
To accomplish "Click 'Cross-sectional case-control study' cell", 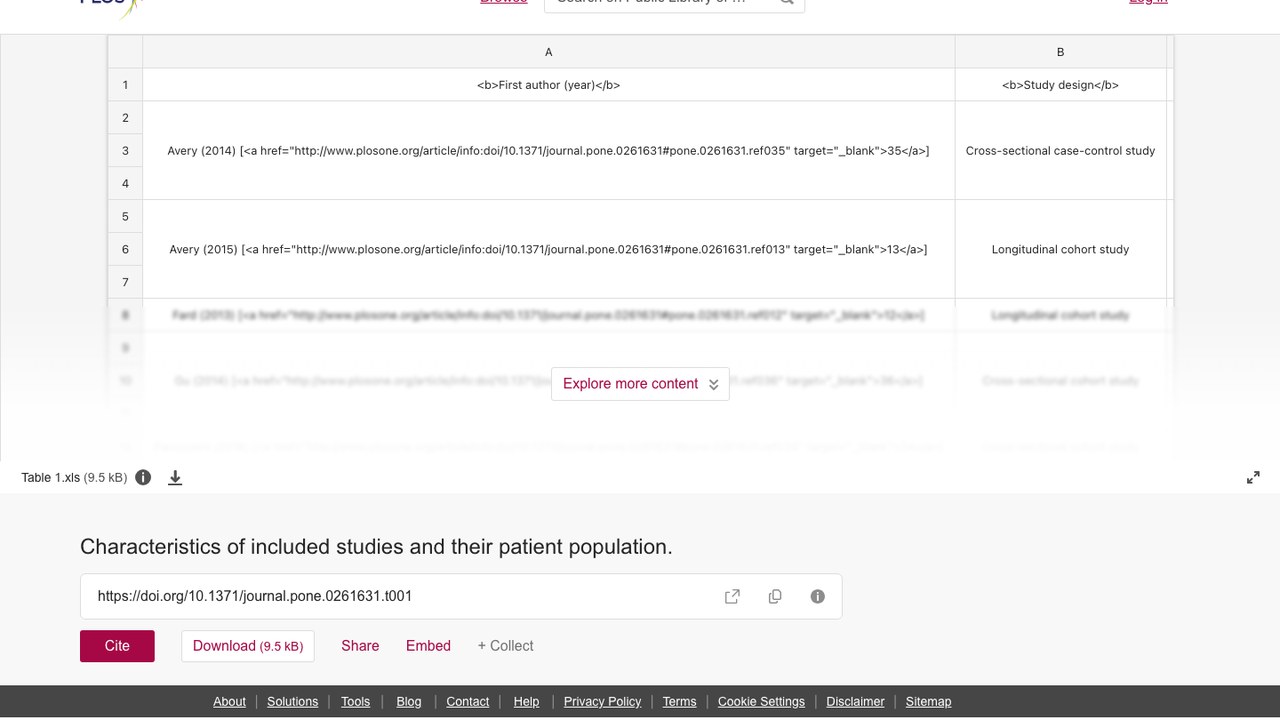I will coord(1060,151).
